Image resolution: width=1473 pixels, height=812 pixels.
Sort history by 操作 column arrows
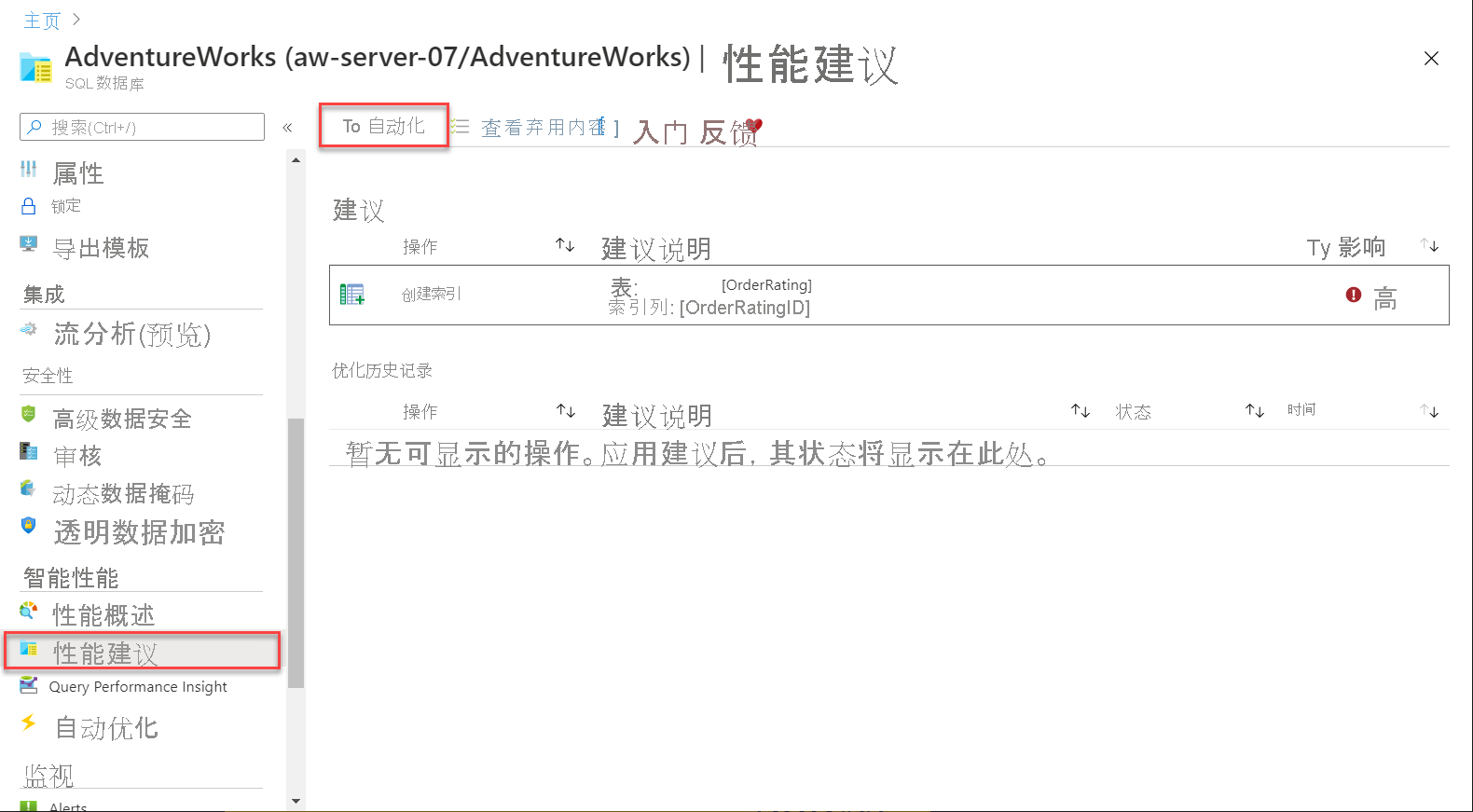tap(566, 410)
